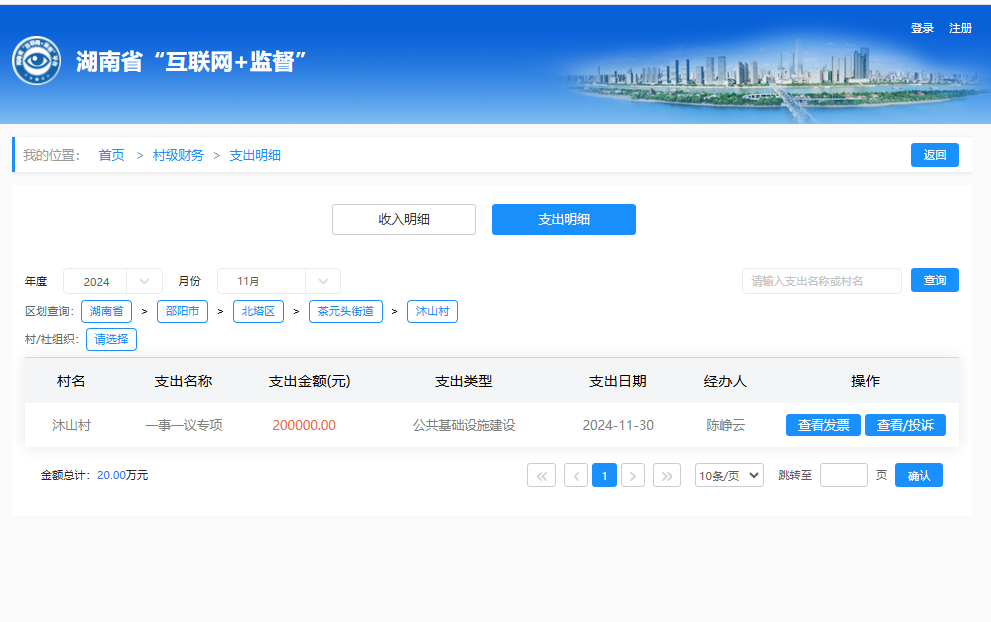
Task: Open 村级财务 breadcrumb link
Action: click(x=178, y=155)
